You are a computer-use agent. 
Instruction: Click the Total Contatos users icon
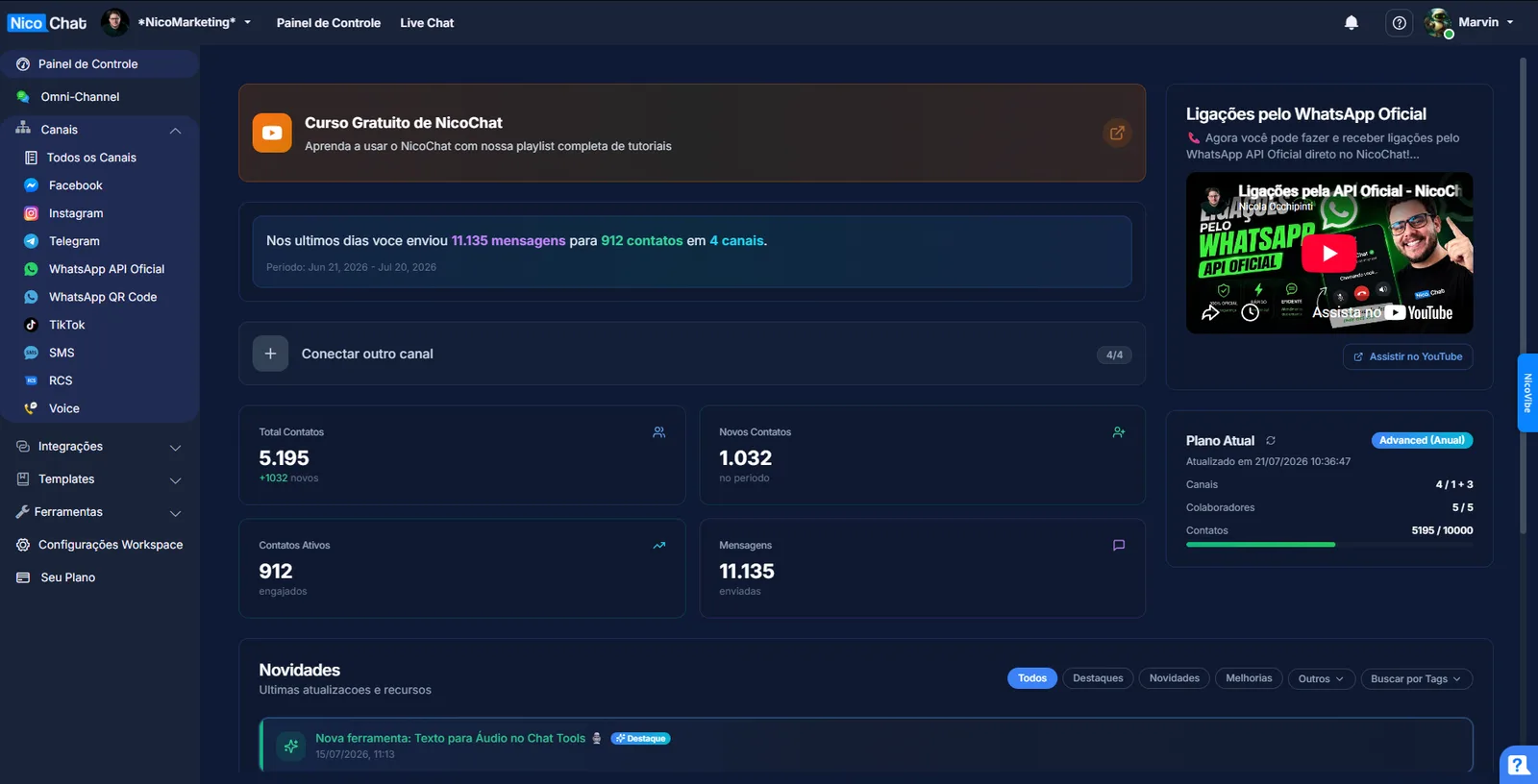pyautogui.click(x=658, y=432)
